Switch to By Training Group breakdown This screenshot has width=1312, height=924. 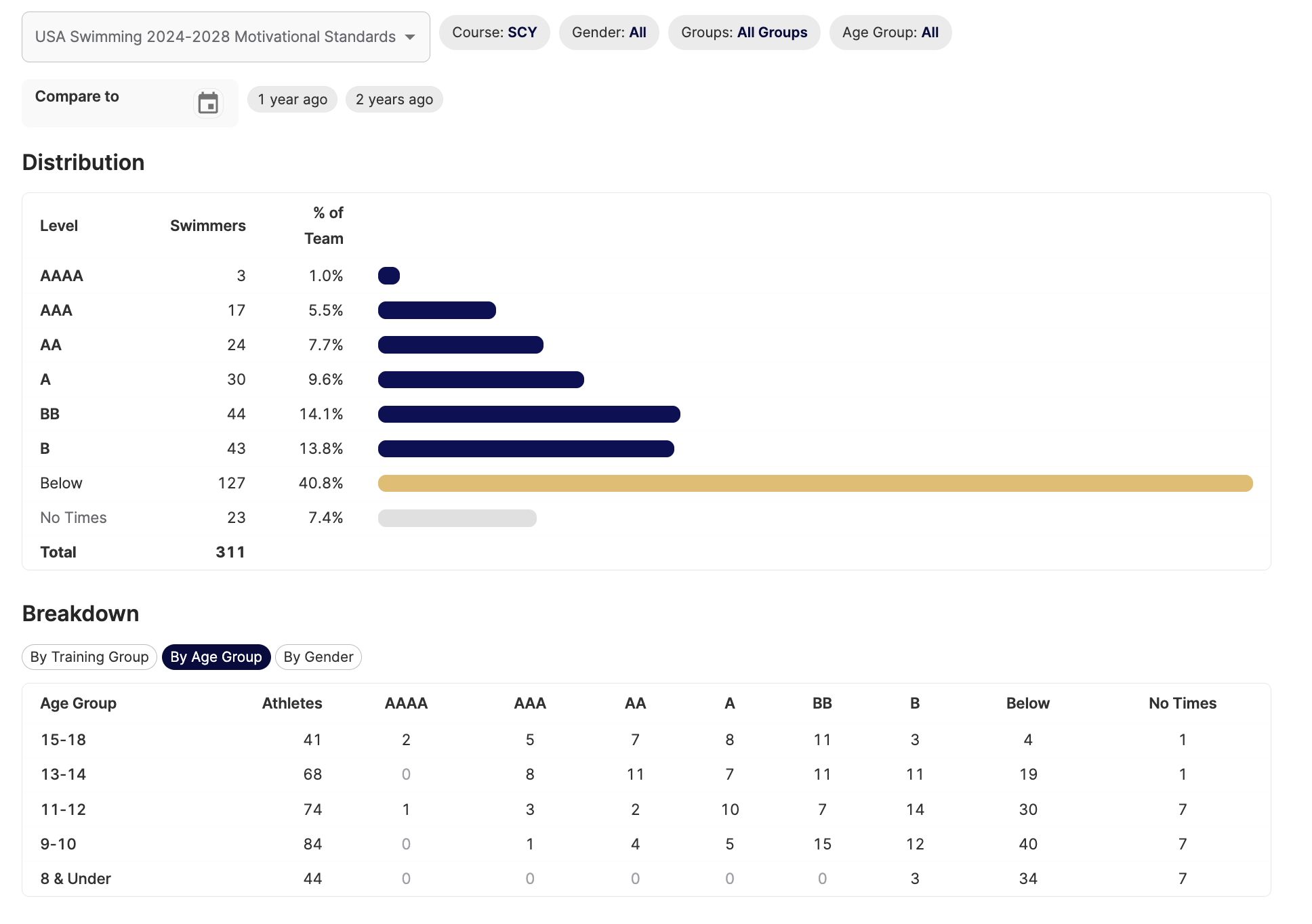point(89,657)
